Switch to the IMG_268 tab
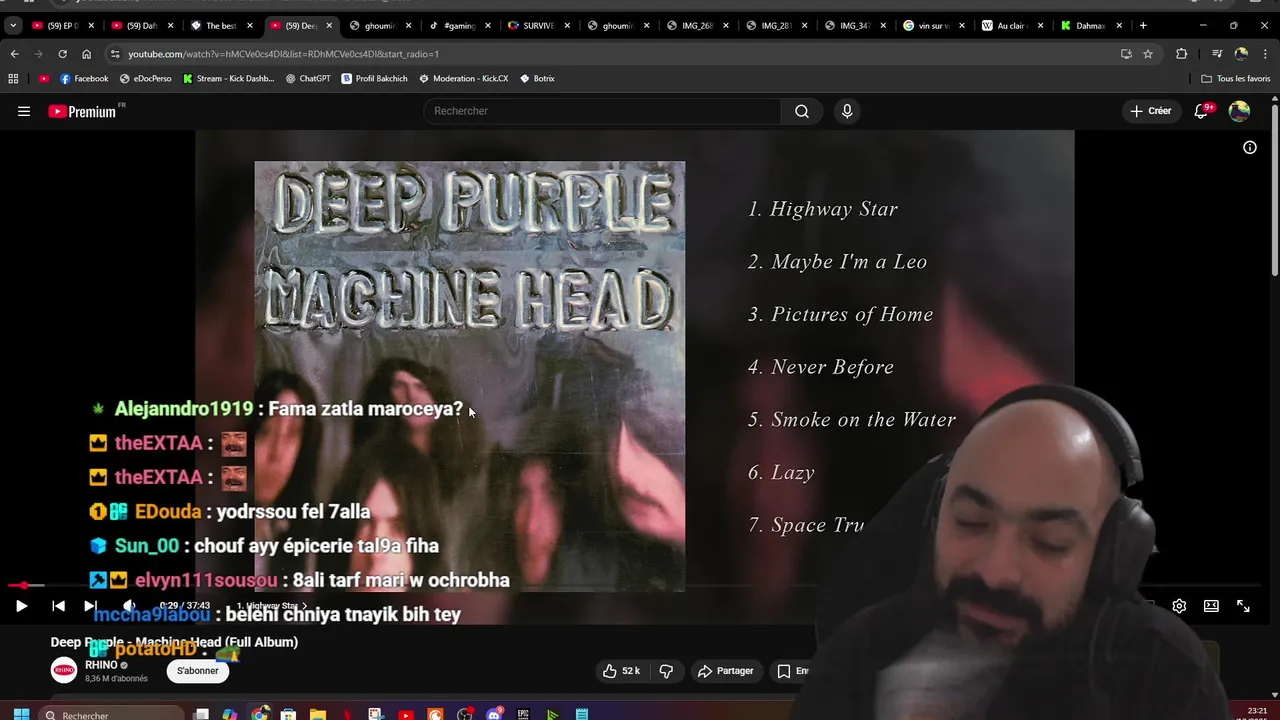This screenshot has height=720, width=1280. tap(696, 25)
